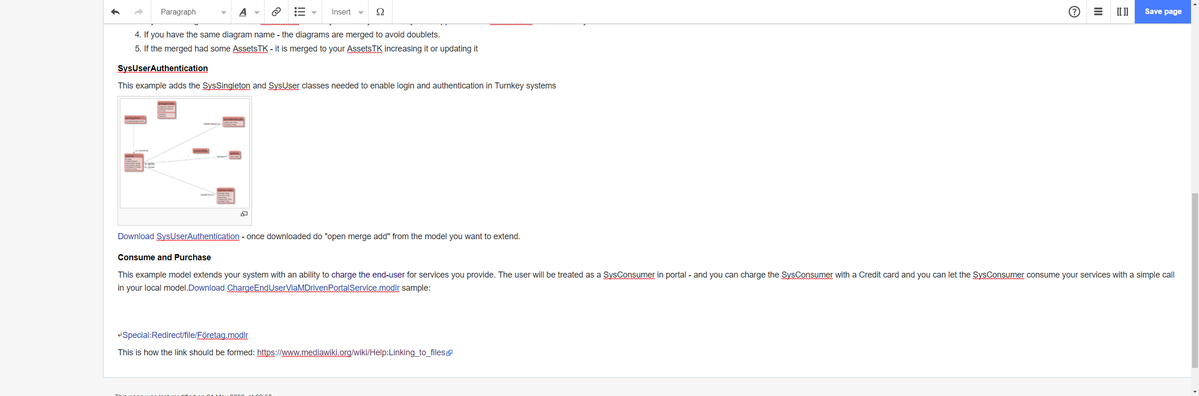Open the Insert menu
The image size is (1199, 396).
point(347,12)
